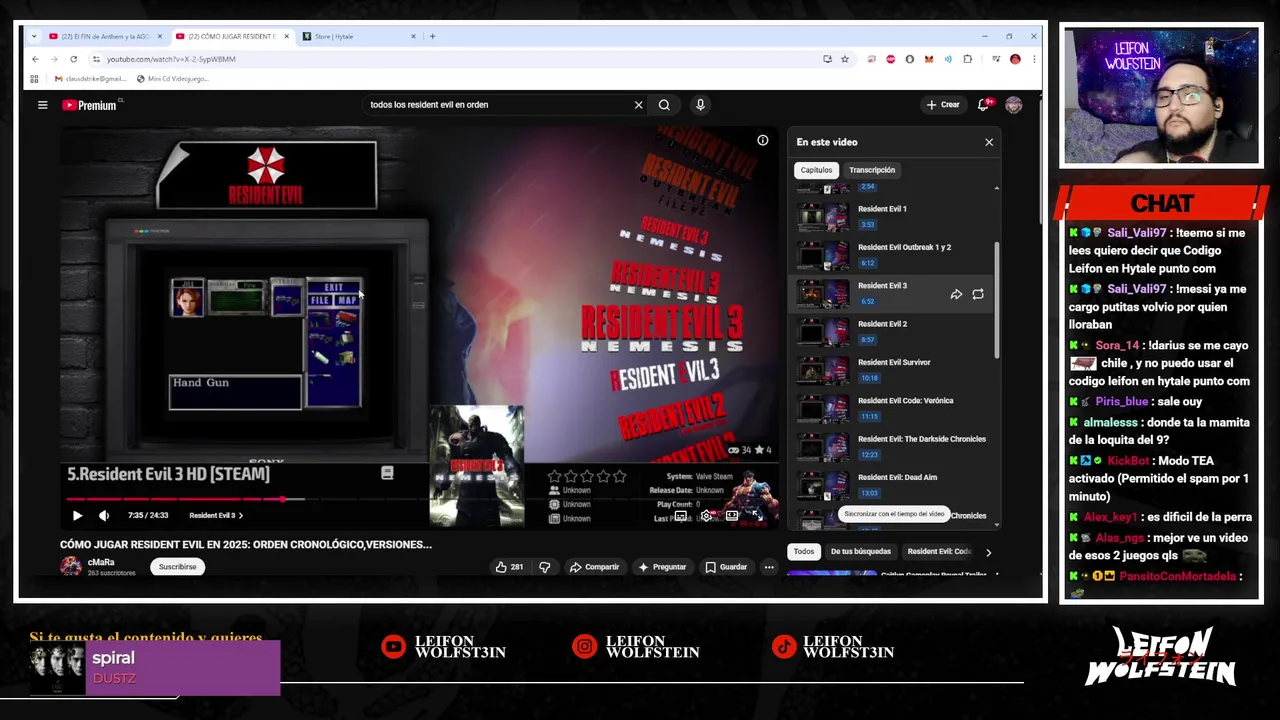
Task: Open more actions menu under video
Action: coord(769,567)
